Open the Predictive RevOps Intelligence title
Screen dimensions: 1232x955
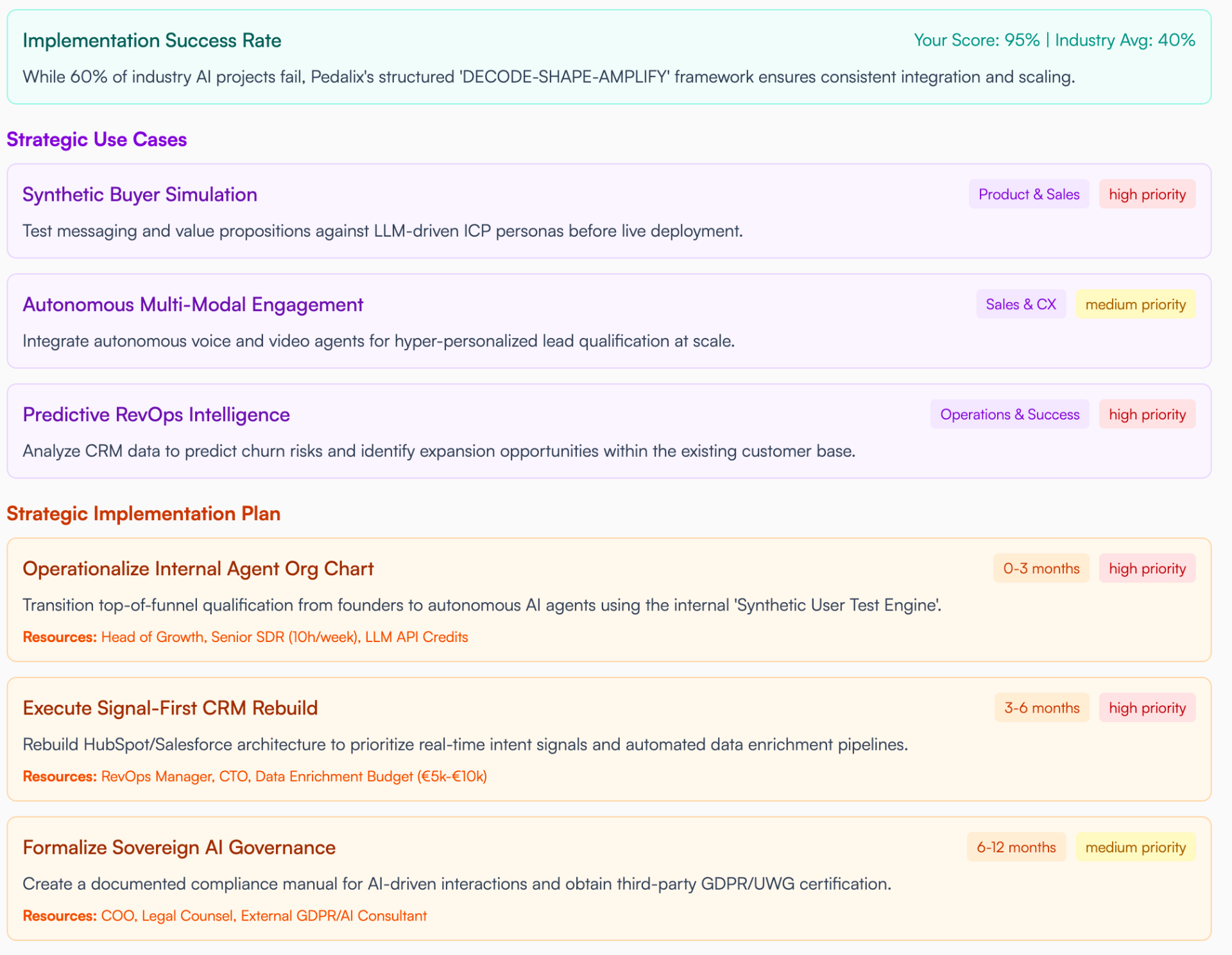157,415
